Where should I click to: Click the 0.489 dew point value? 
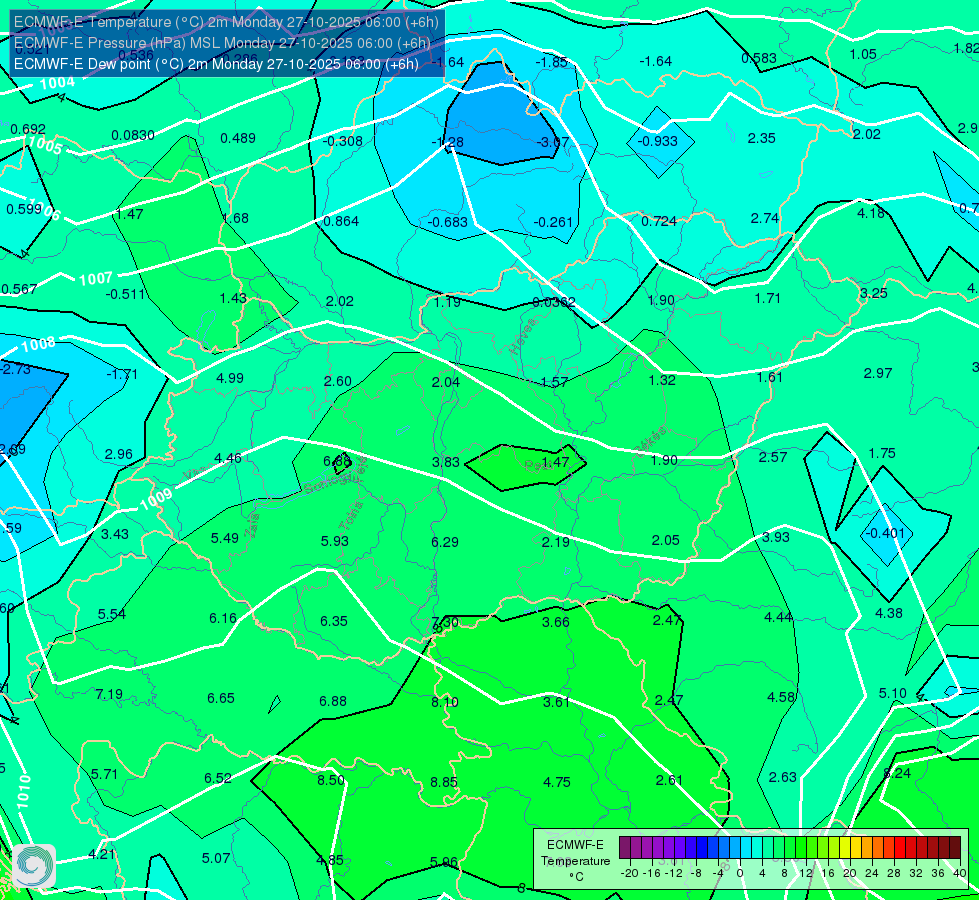[x=238, y=138]
